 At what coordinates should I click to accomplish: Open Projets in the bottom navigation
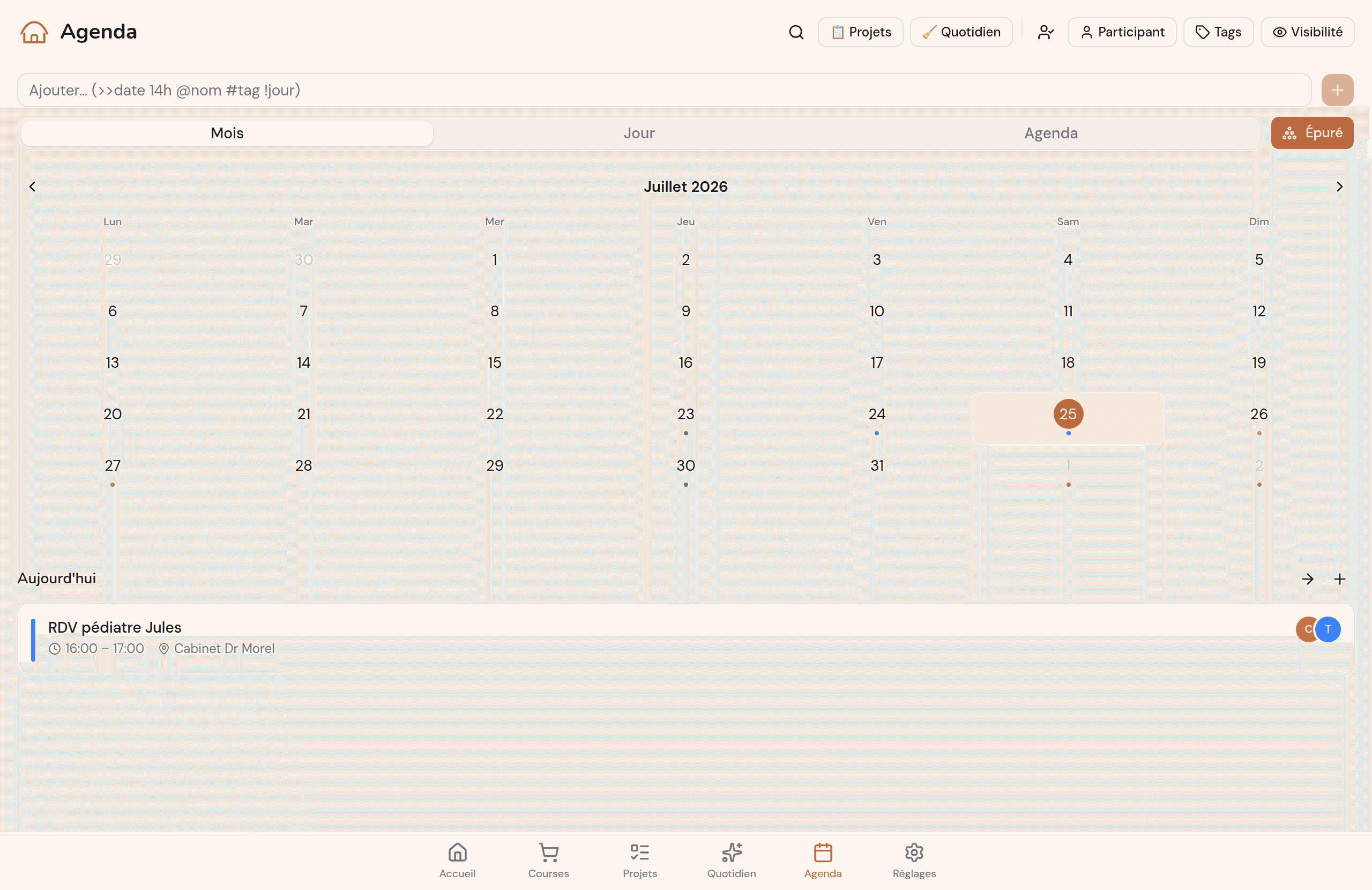[640, 861]
